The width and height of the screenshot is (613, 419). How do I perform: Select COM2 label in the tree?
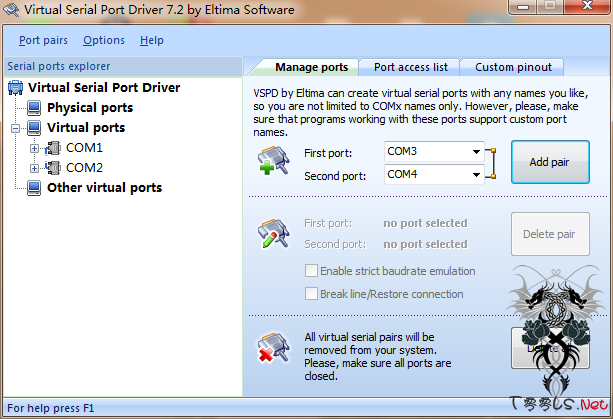[84, 168]
